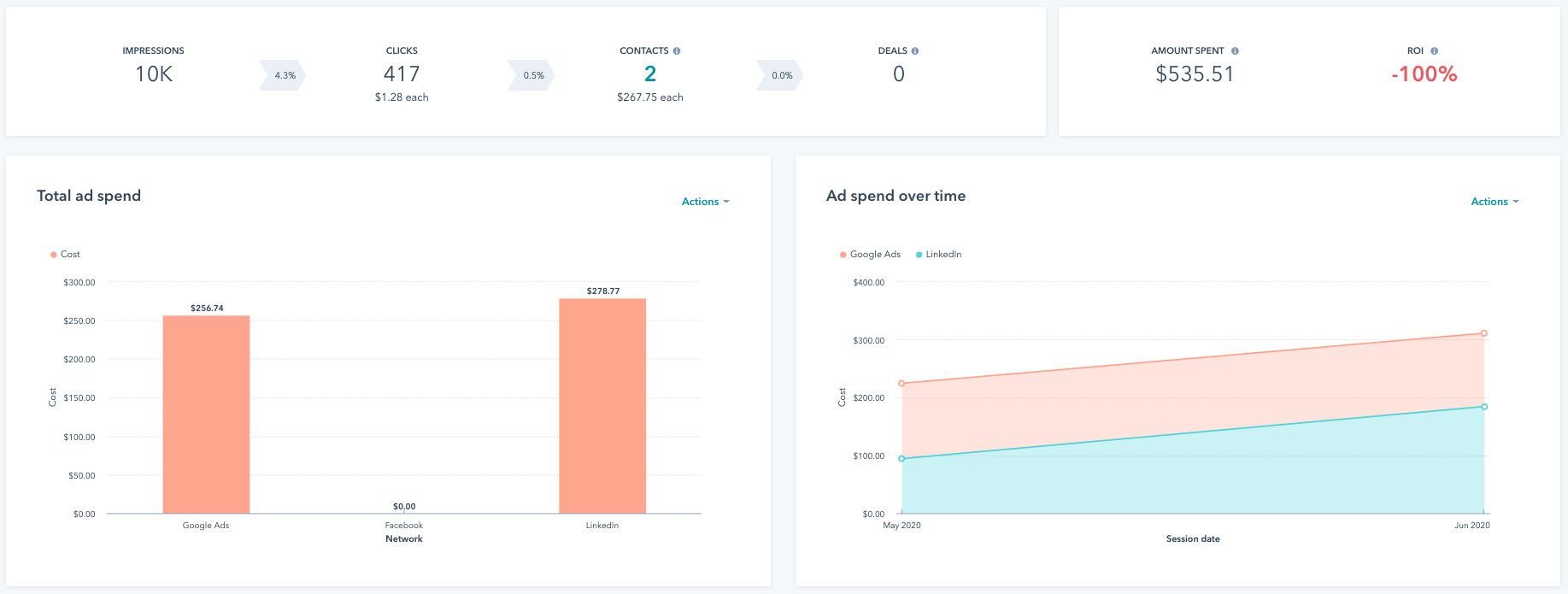Click the 4.3% conversion rate arrow
Viewport: 1568px width, 594px height.
click(284, 75)
